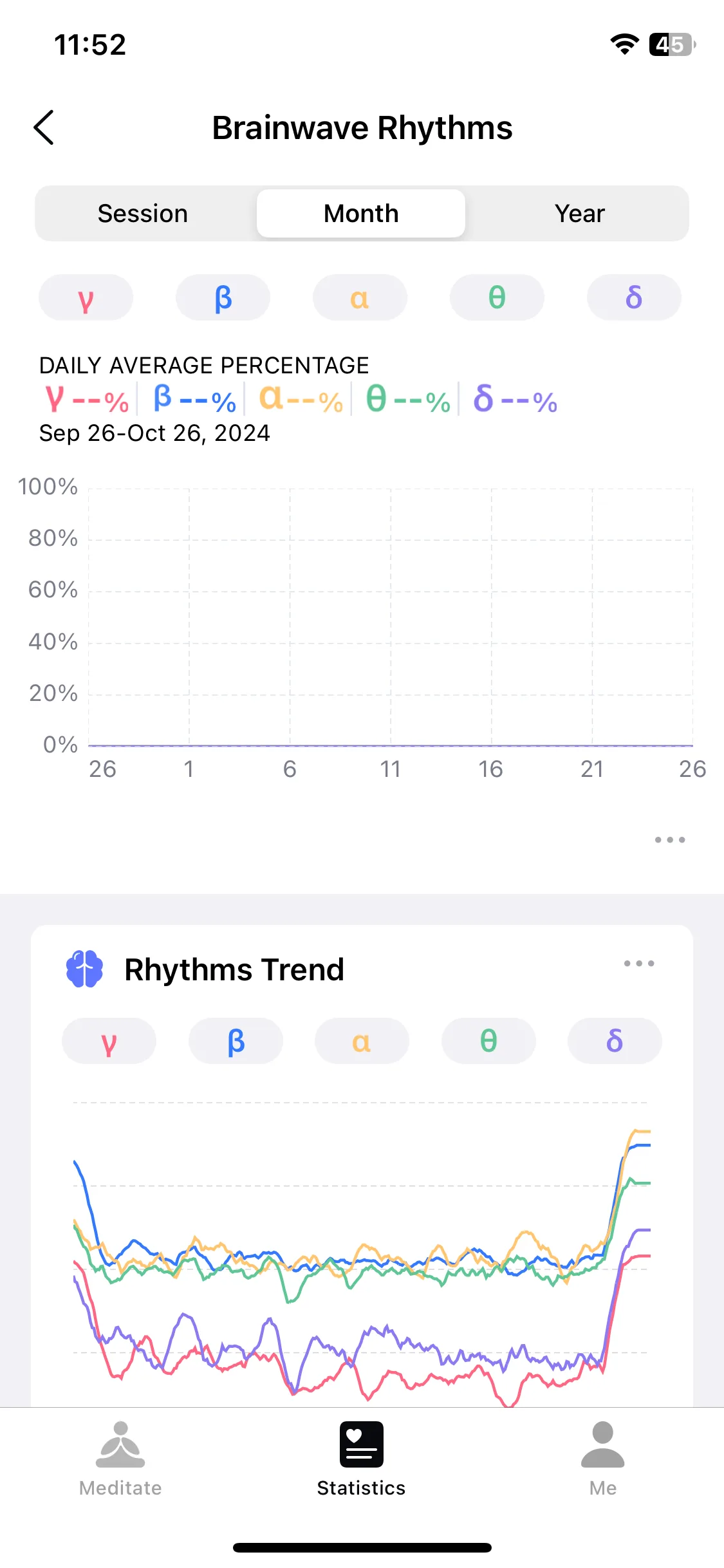Viewport: 724px width, 1568px height.
Task: Switch to the Year view
Action: click(x=580, y=214)
